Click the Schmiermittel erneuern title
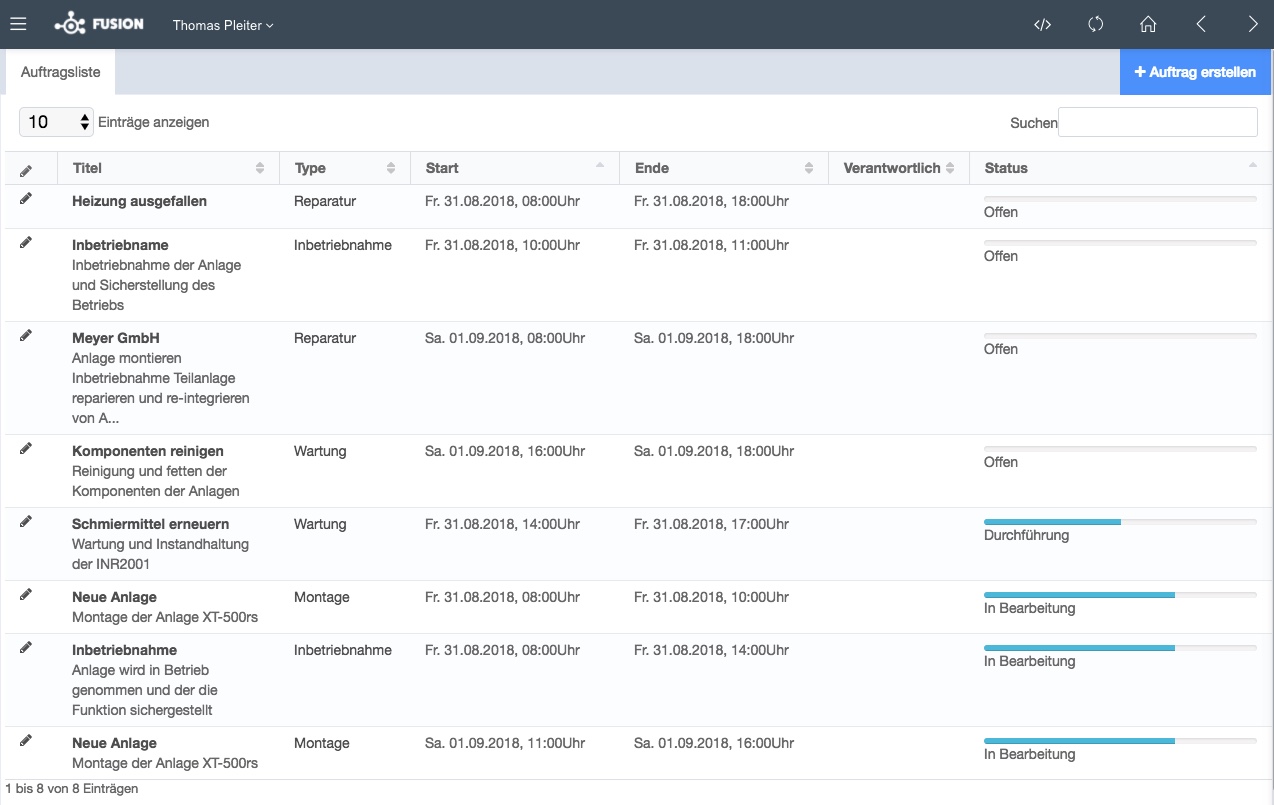Screen dimensions: 1274x805 tap(151, 524)
